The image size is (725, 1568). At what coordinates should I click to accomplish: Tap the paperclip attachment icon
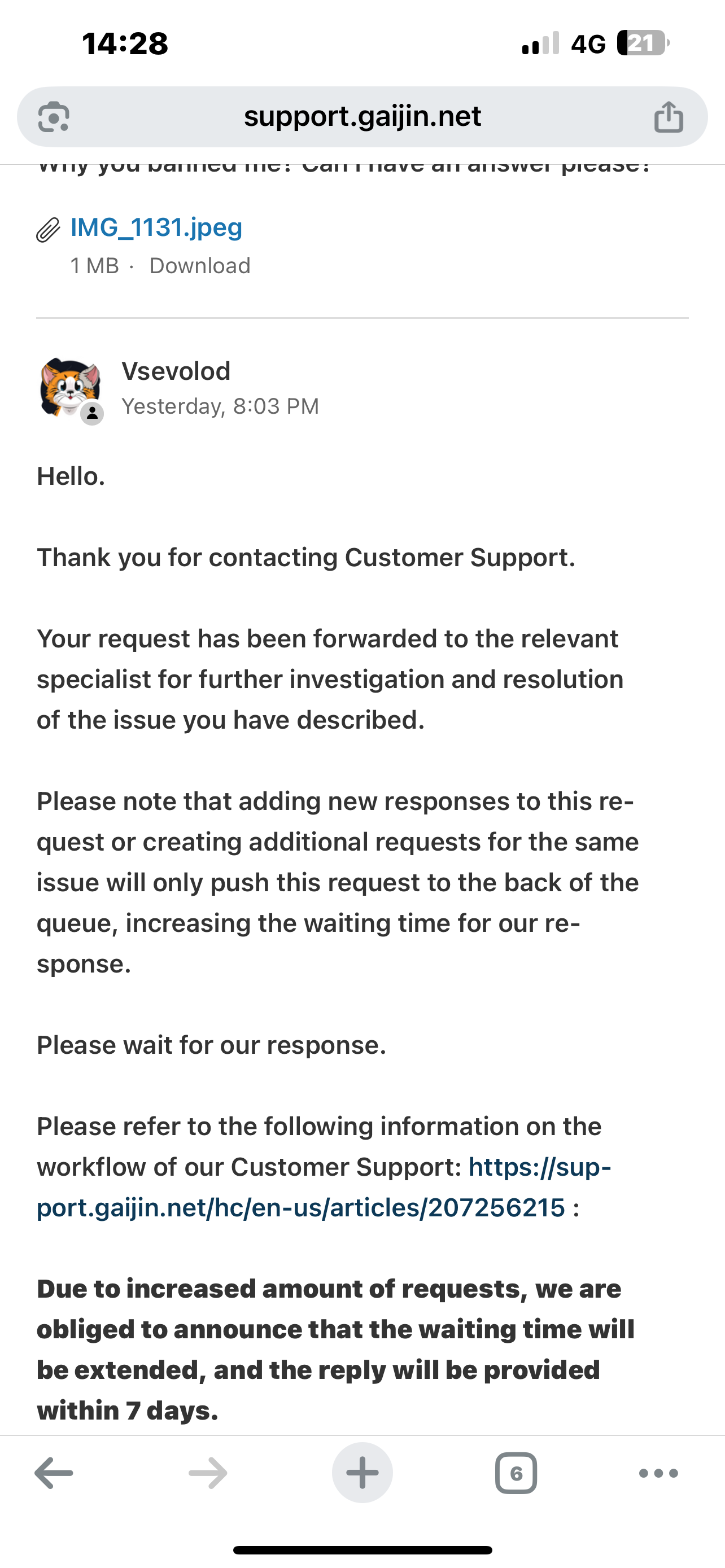point(48,230)
